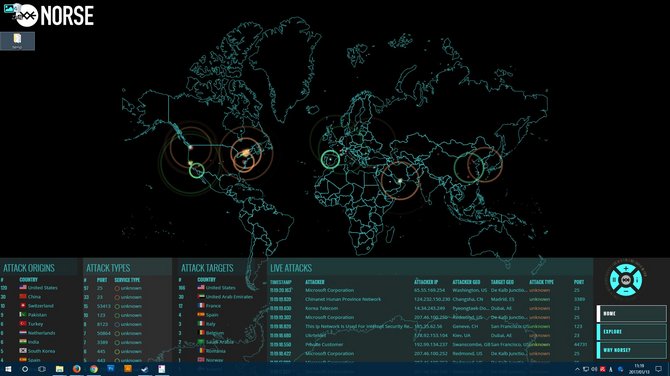
Task: Open Cortana search circle in taskbar
Action: [x=25, y=369]
